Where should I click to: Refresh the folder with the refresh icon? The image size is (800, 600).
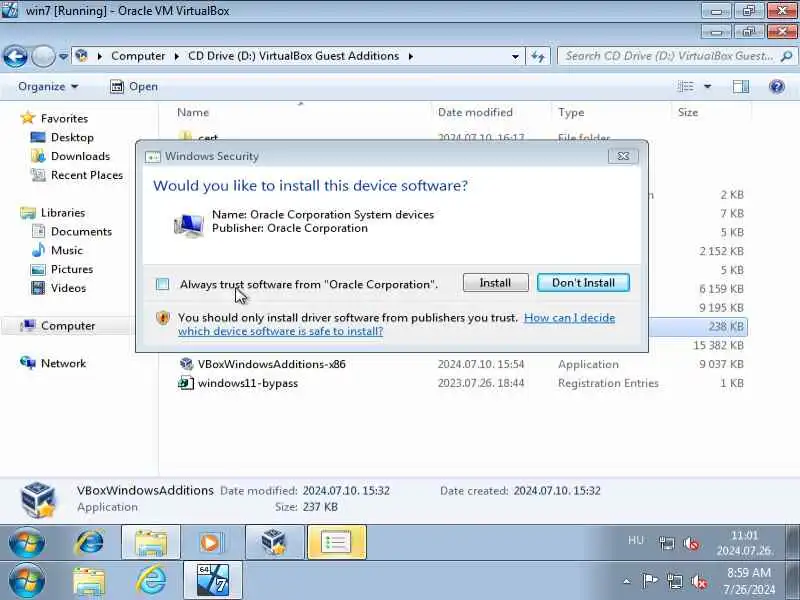click(538, 56)
